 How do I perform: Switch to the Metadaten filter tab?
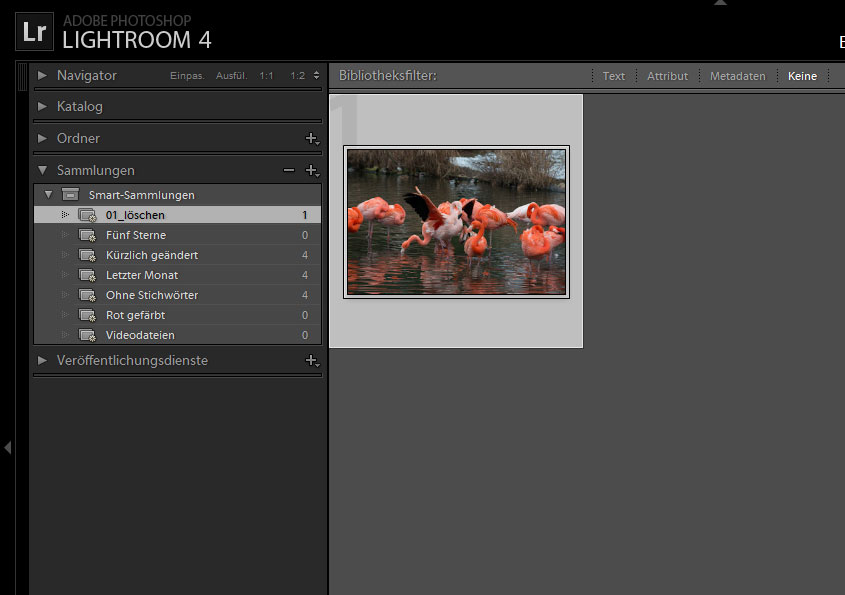pos(737,76)
